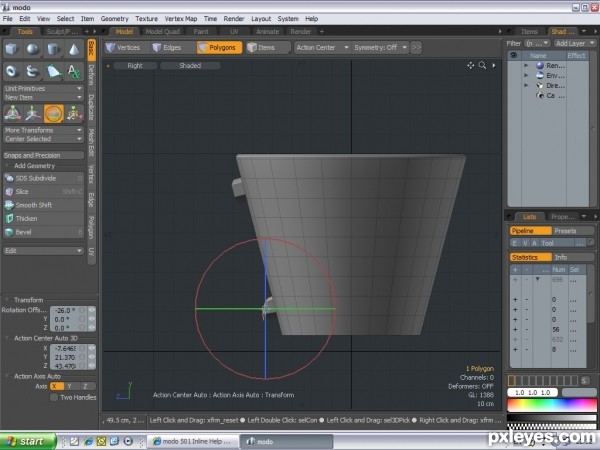
Task: Activate the Transform tool icon
Action: click(13, 114)
